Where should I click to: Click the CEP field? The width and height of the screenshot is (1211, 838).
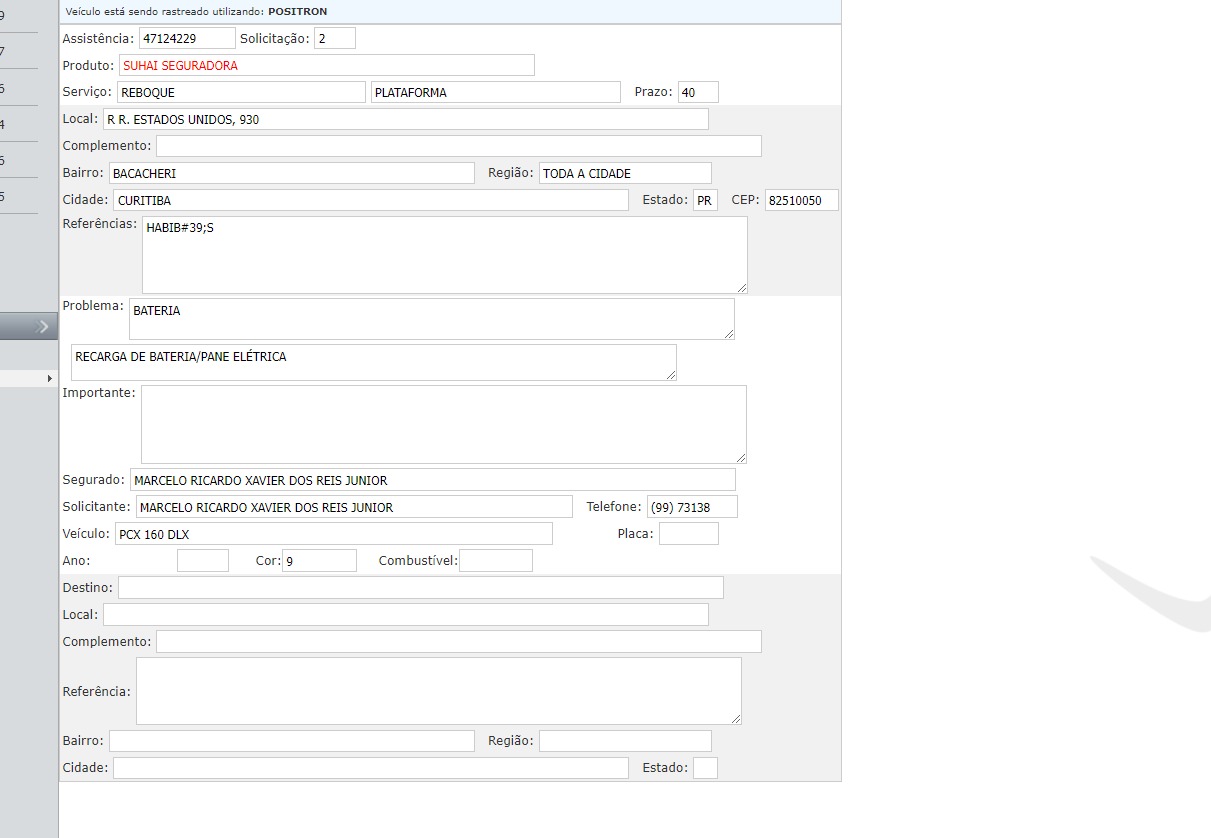click(801, 201)
